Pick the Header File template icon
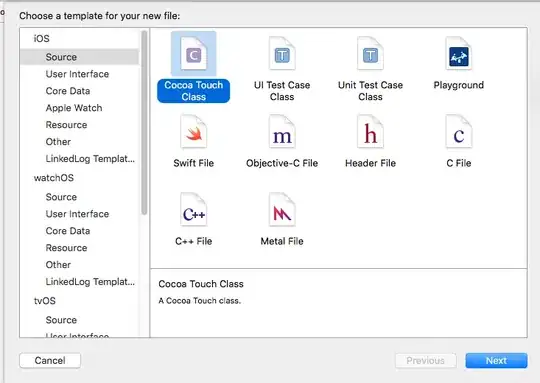The image size is (540, 383). (370, 132)
